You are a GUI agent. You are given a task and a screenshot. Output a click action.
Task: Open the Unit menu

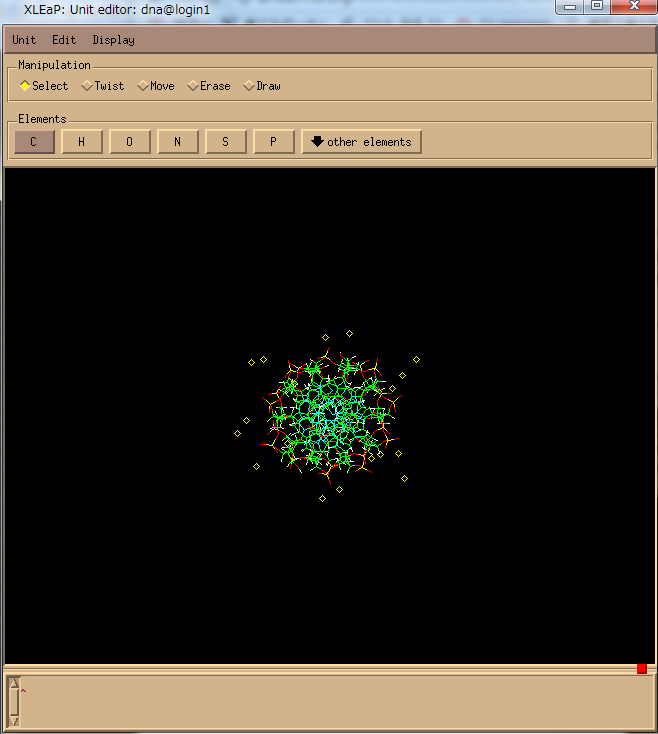[24, 40]
